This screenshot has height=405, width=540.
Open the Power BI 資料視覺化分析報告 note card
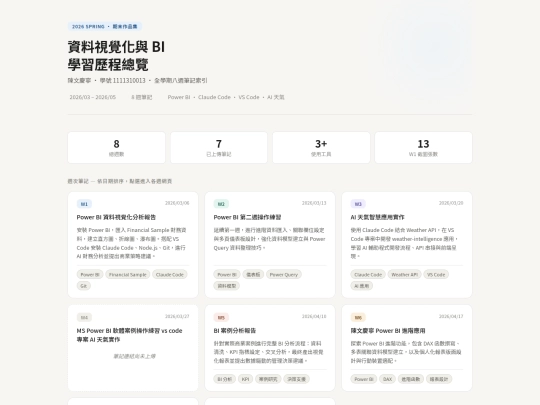tap(133, 245)
